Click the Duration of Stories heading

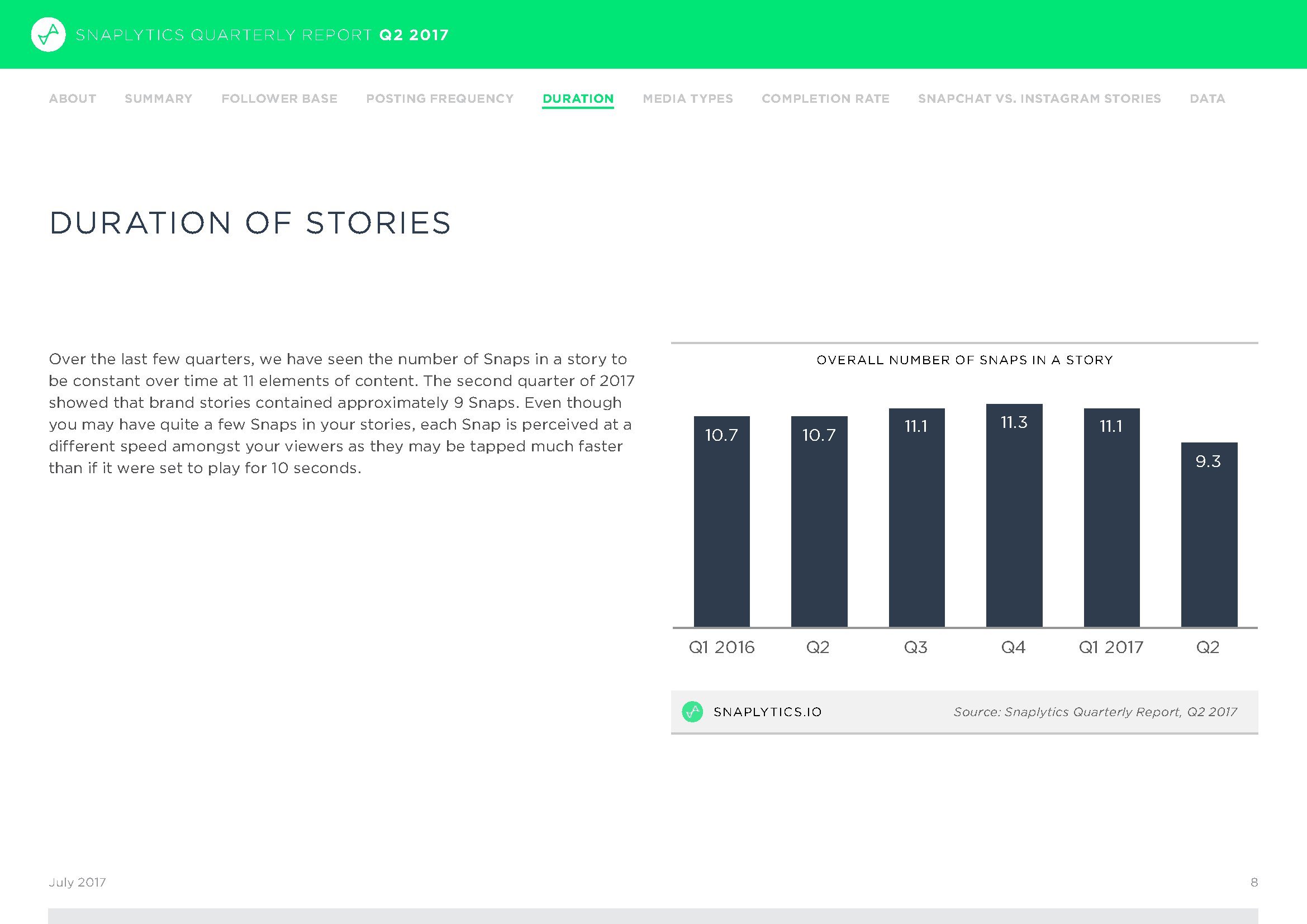coord(250,222)
